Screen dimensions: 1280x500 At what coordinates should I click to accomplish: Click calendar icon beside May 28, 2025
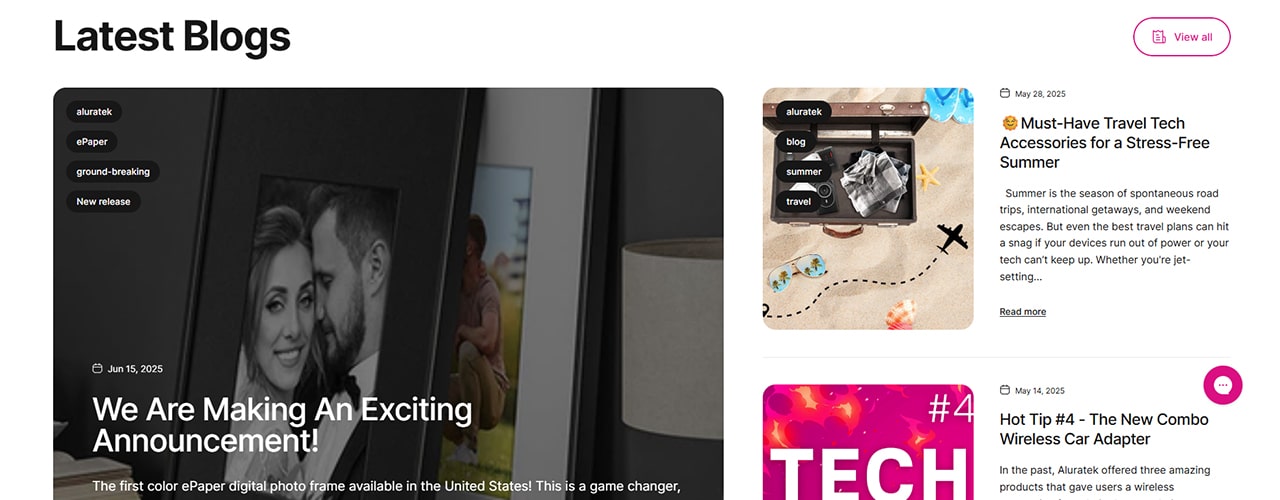(x=1005, y=93)
